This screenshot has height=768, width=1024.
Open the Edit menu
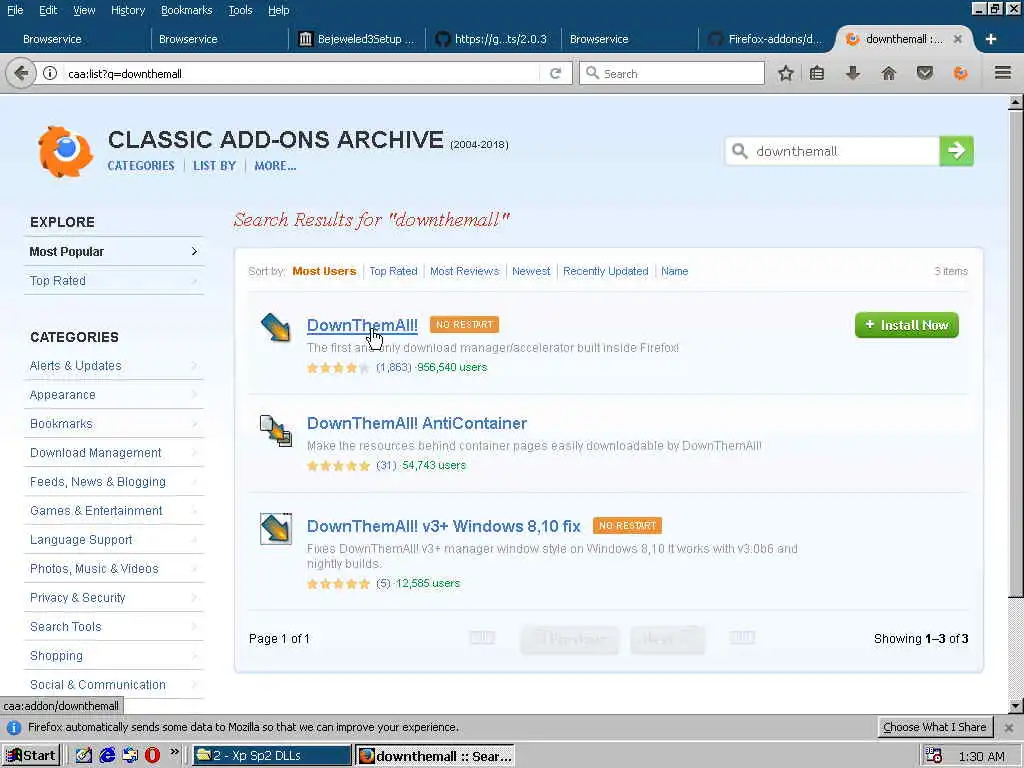(48, 10)
